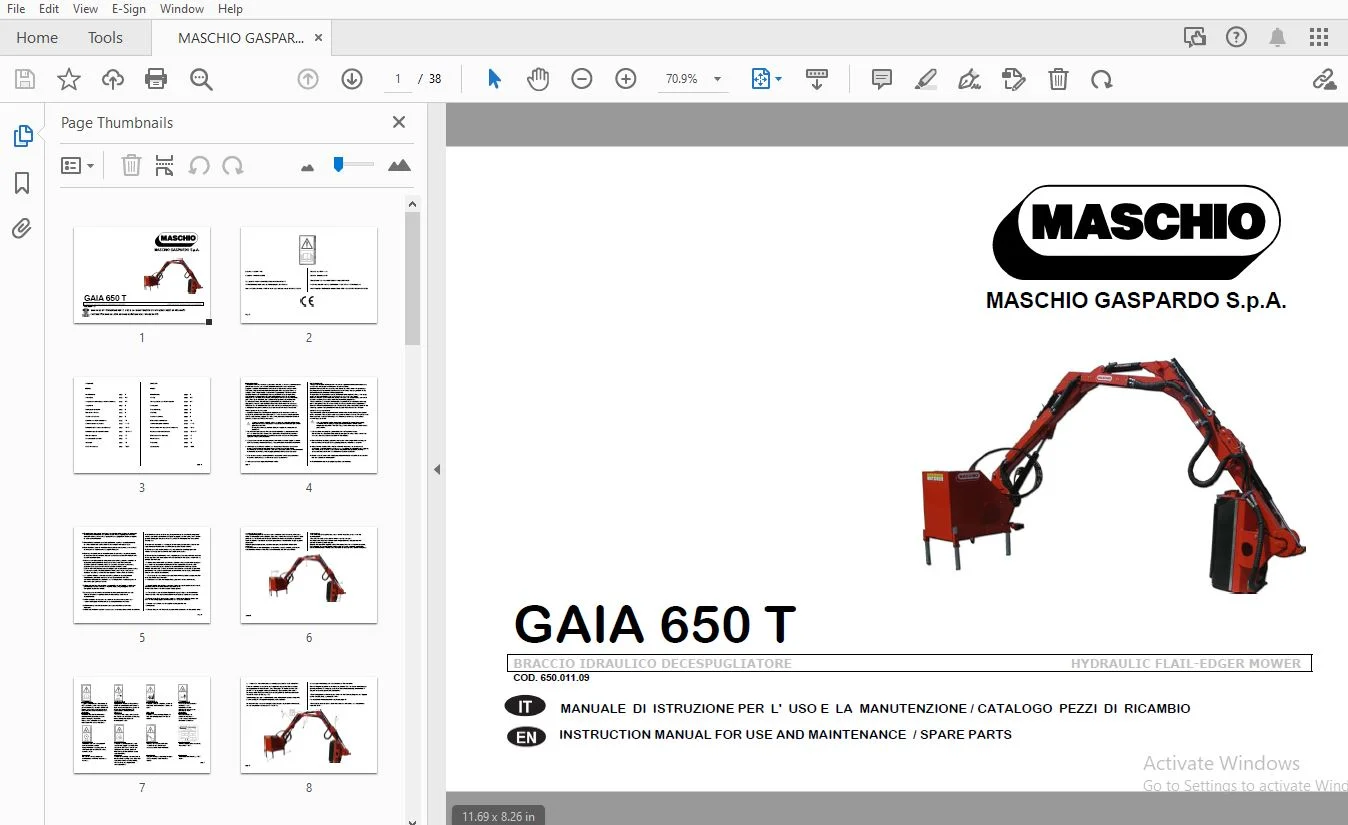Viewport: 1348px width, 825px height.
Task: Click the Save file icon
Action: point(25,79)
